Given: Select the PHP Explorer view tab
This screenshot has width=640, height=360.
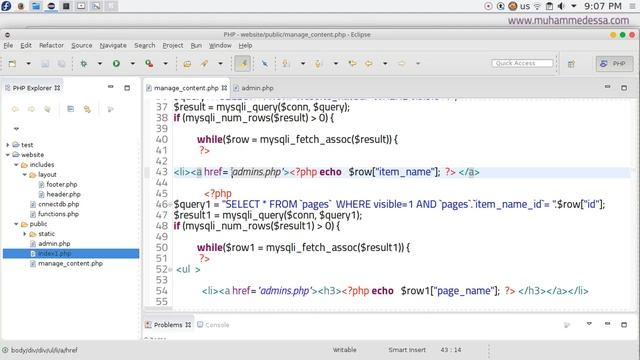Looking at the screenshot, I should 32,88.
